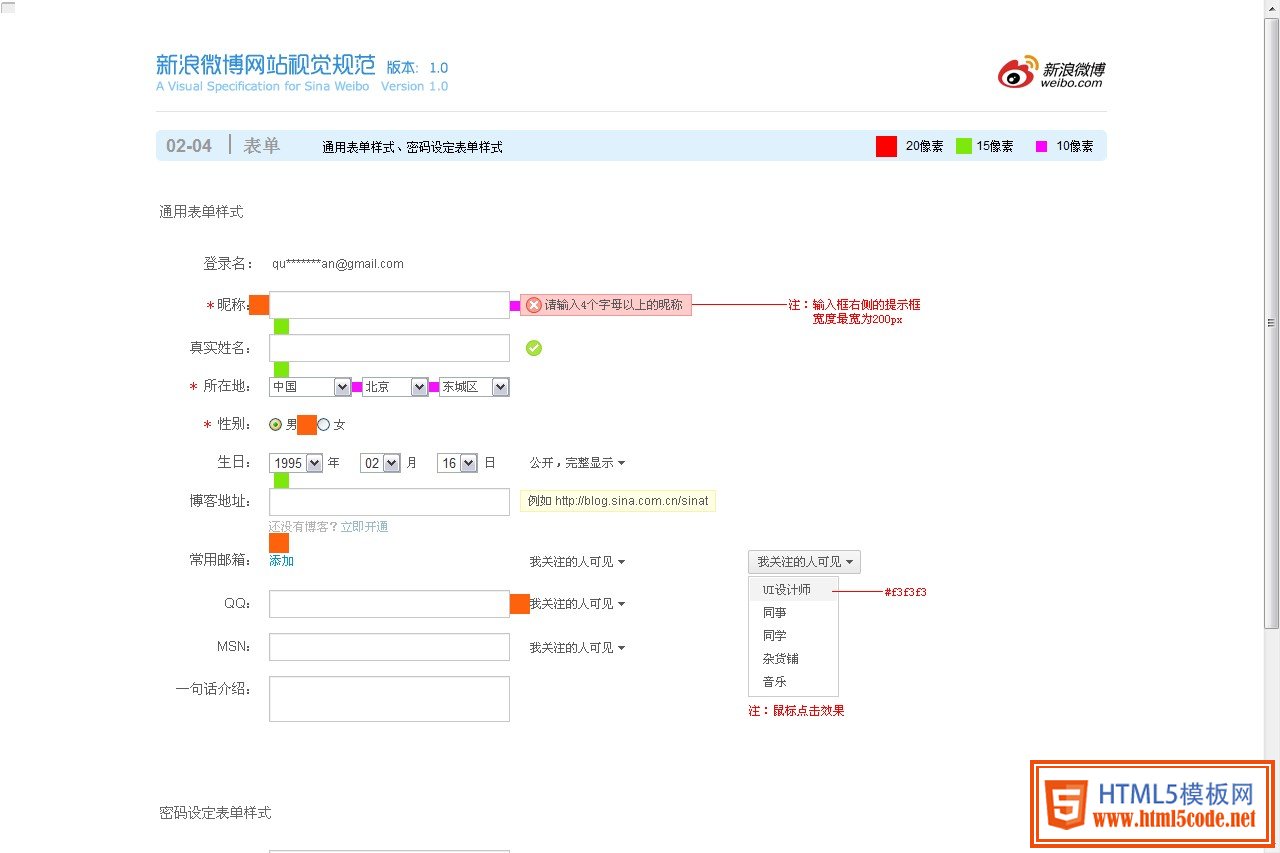Click the Sina Weibo logo

tap(1051, 73)
